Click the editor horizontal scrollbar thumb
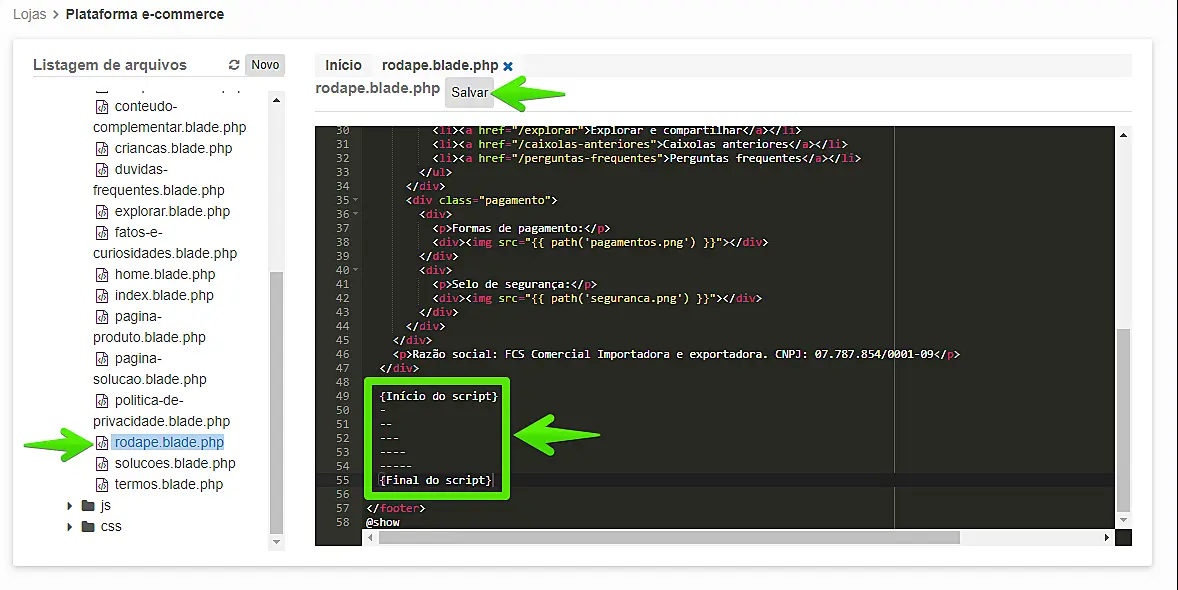This screenshot has height=590, width=1178. 669,538
